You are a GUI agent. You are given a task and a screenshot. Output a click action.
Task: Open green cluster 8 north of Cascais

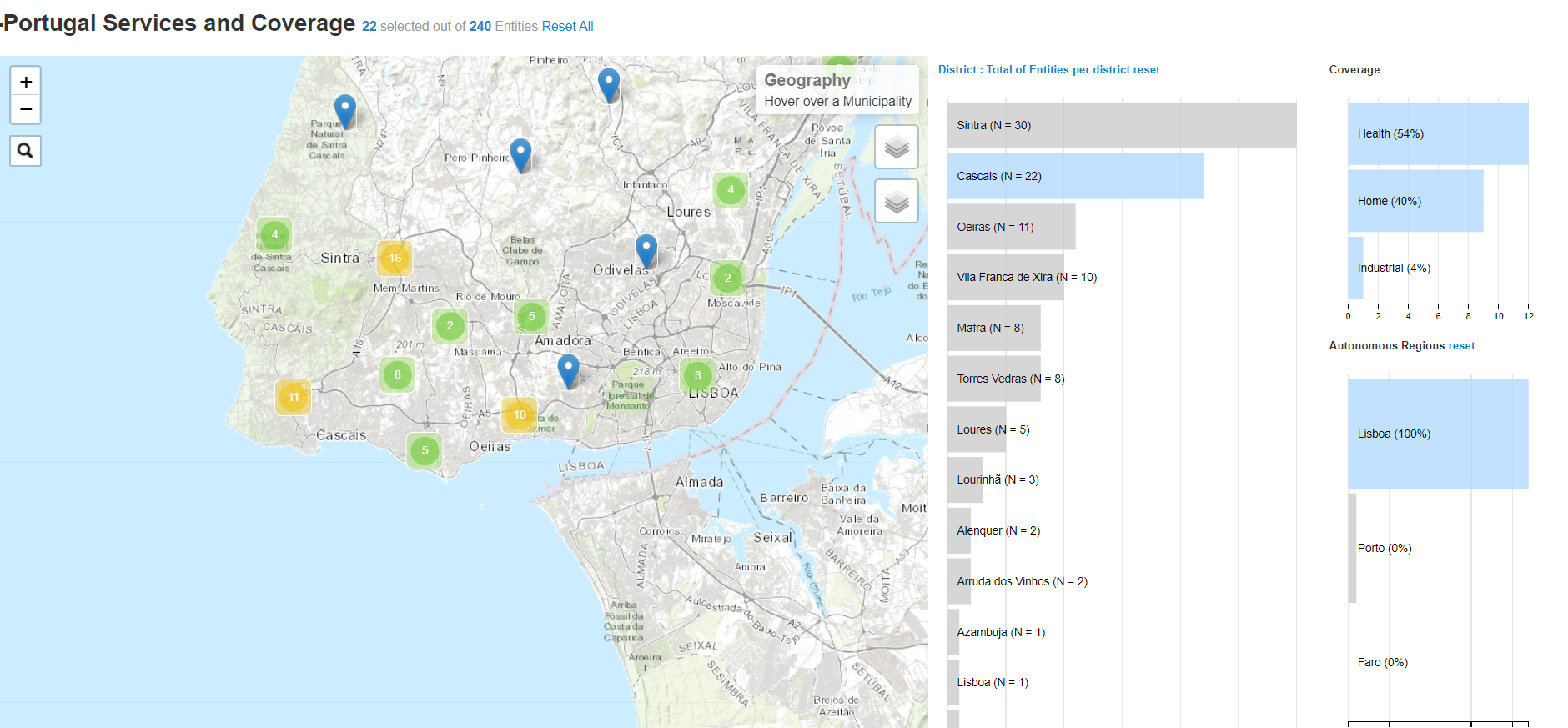(398, 374)
